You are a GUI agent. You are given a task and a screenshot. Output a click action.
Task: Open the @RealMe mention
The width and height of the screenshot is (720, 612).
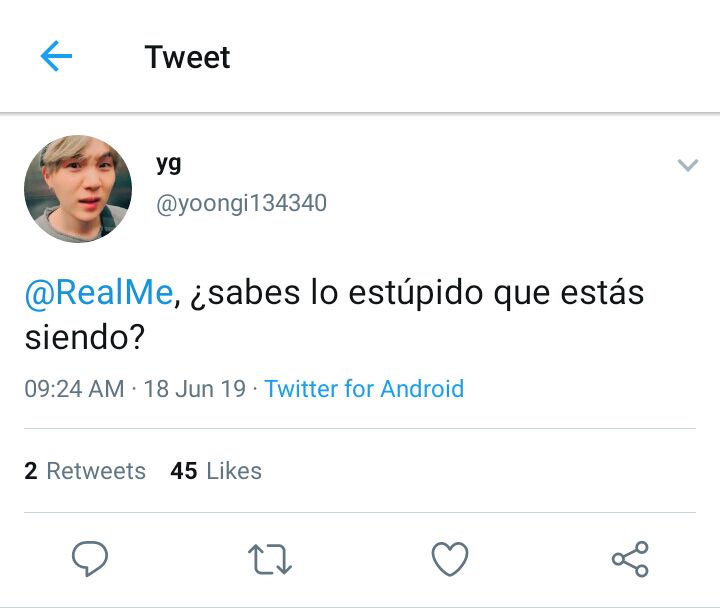(99, 292)
